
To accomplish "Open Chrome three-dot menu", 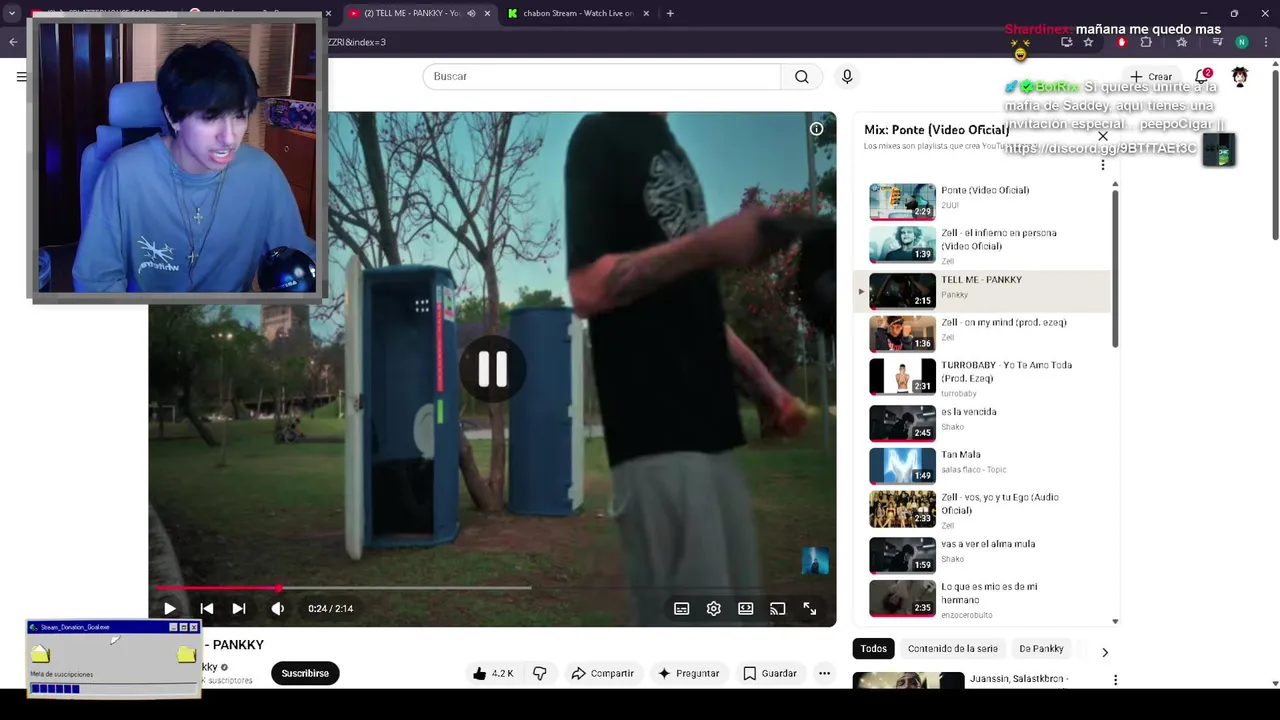I will (x=1266, y=42).
